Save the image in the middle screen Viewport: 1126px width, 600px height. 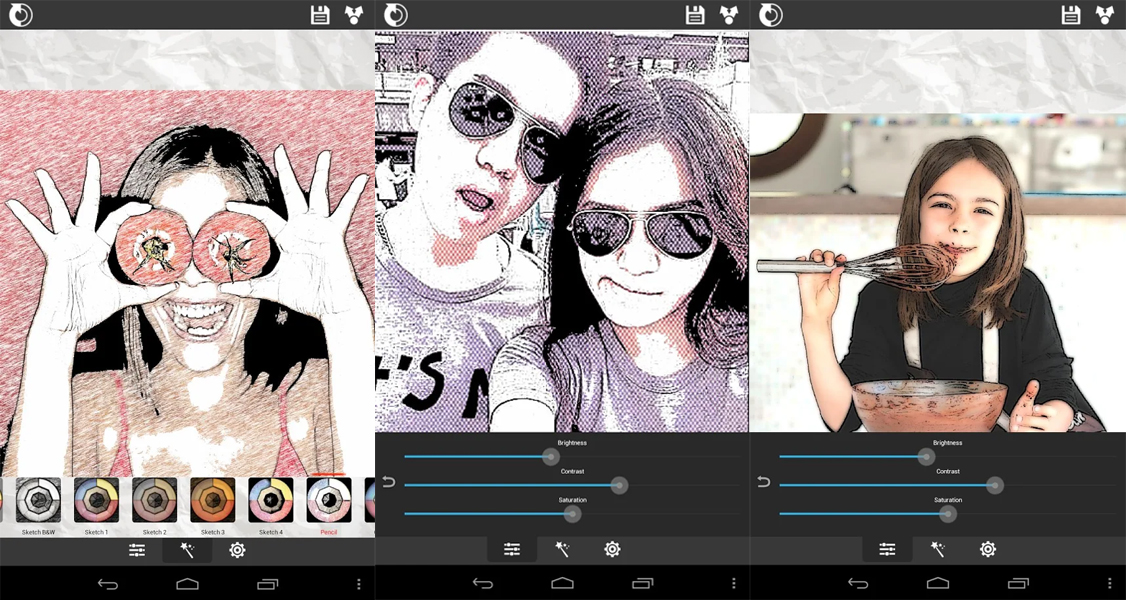[x=695, y=14]
